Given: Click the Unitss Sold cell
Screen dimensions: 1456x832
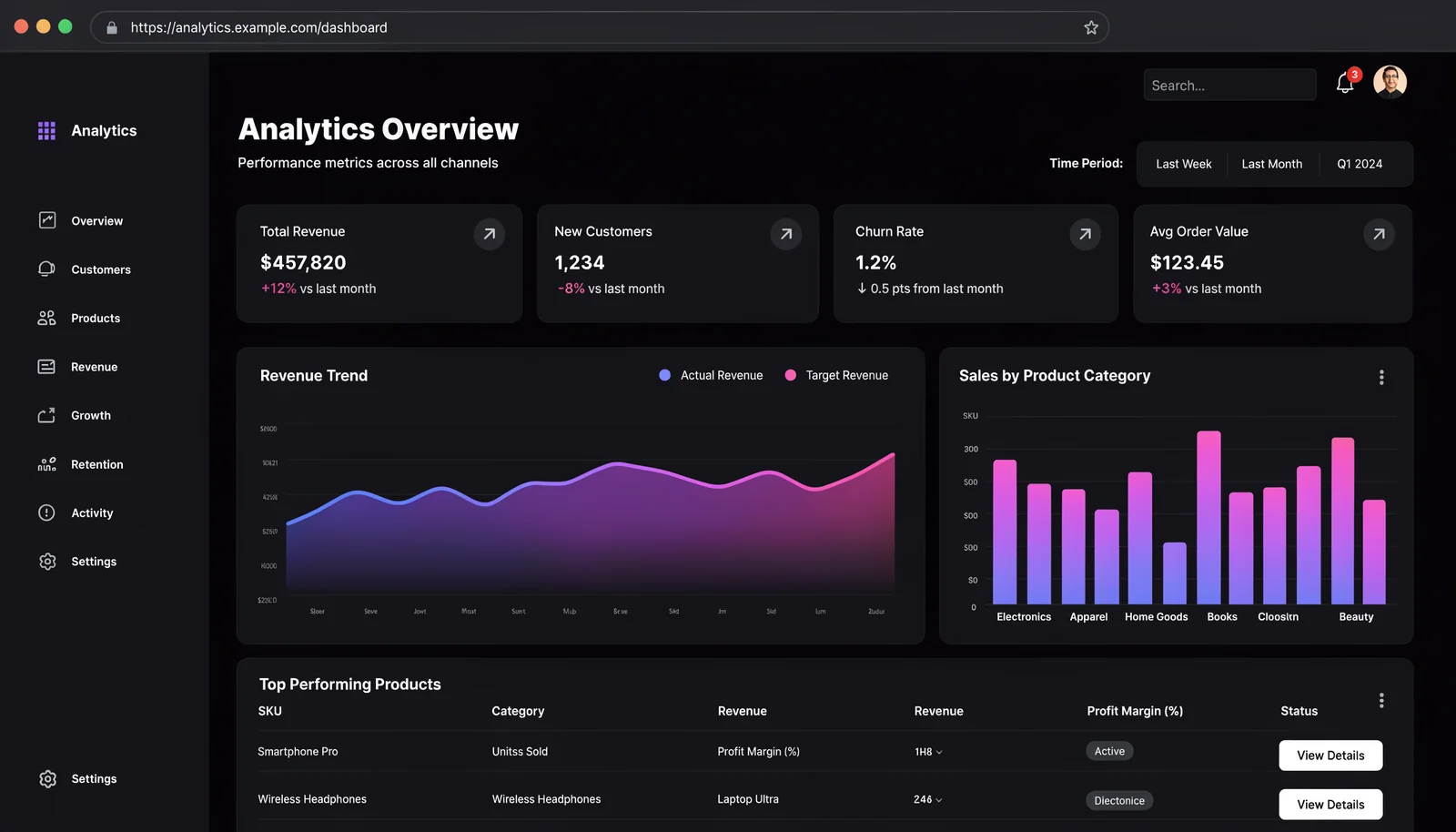Looking at the screenshot, I should click(x=520, y=752).
